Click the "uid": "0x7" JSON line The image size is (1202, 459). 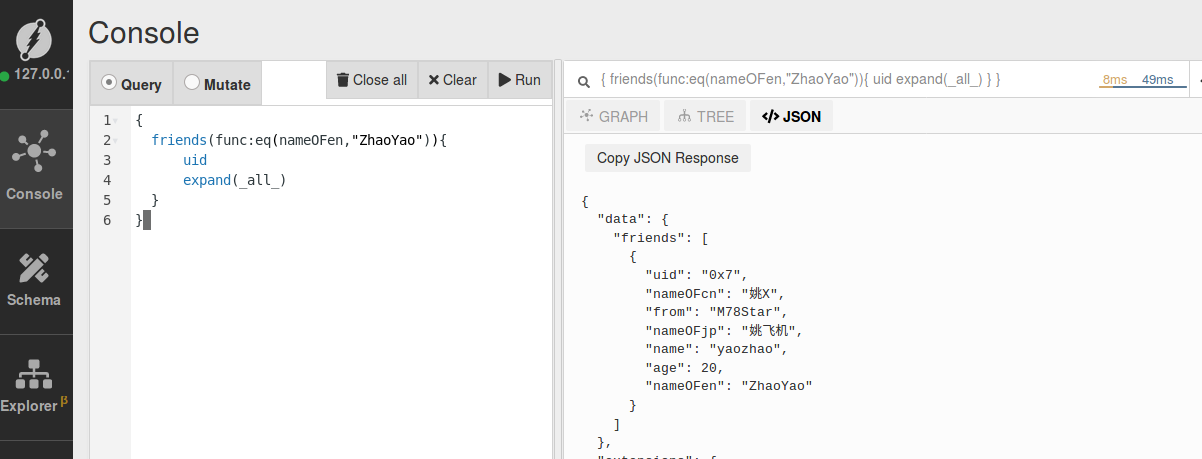coord(696,274)
